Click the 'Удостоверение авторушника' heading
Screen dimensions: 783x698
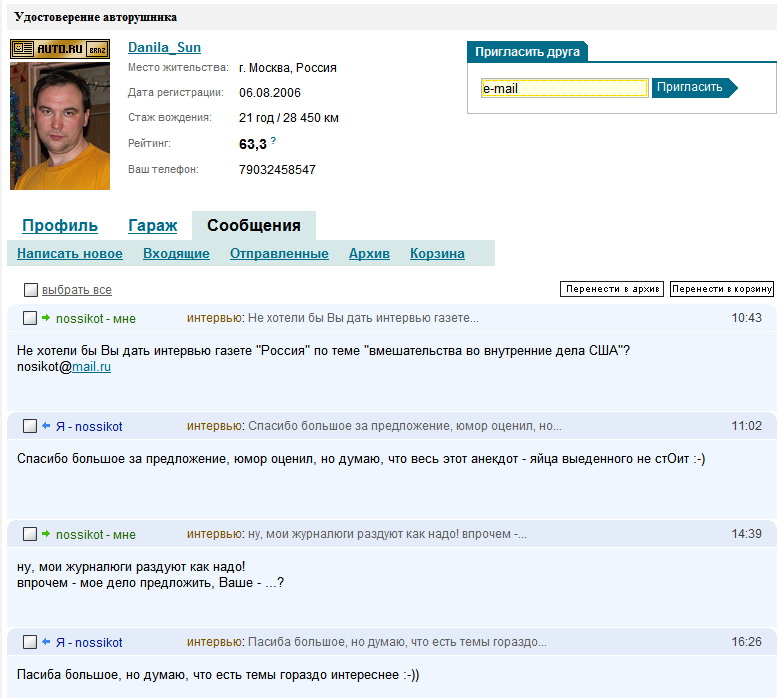click(95, 17)
